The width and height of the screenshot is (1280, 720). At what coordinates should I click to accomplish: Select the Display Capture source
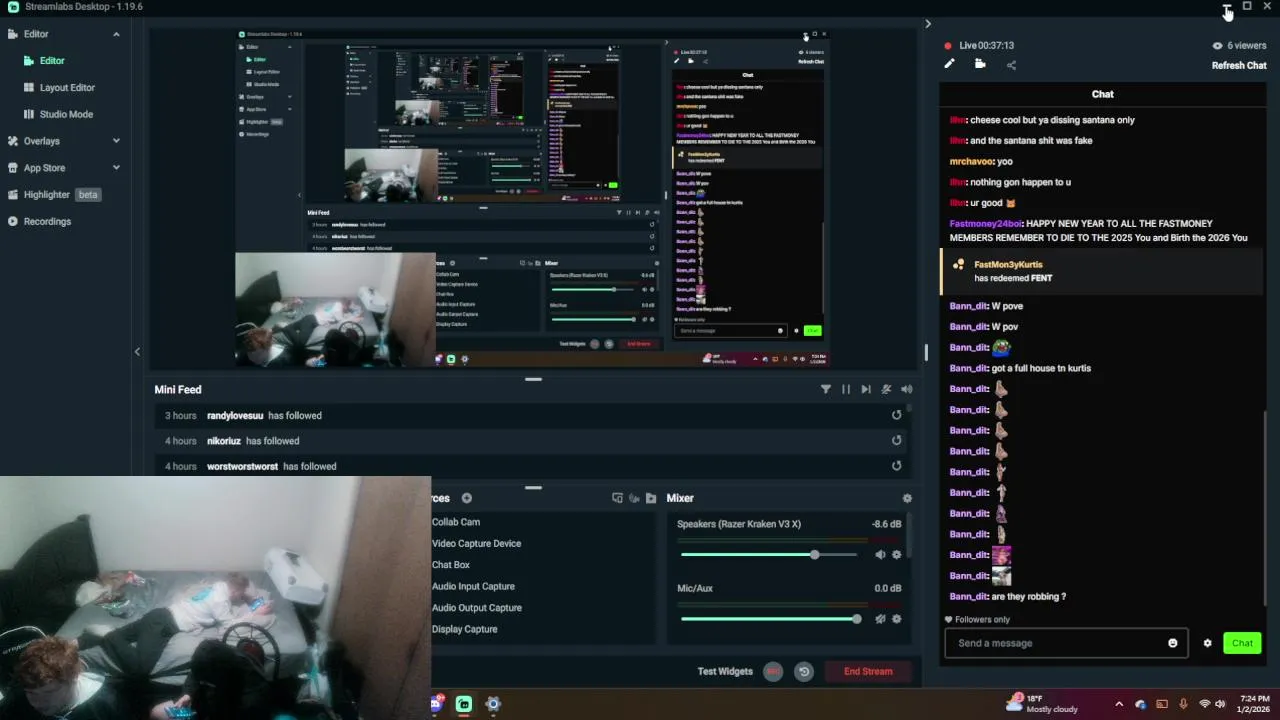pos(465,629)
